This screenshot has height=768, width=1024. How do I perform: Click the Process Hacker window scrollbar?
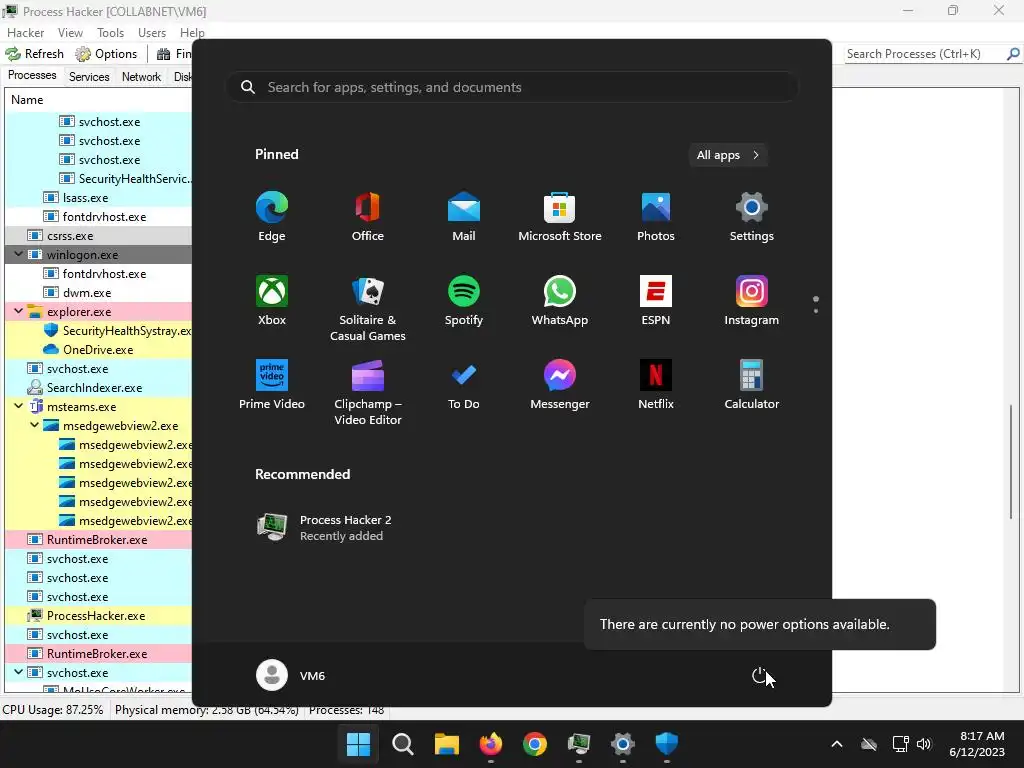[1012, 462]
